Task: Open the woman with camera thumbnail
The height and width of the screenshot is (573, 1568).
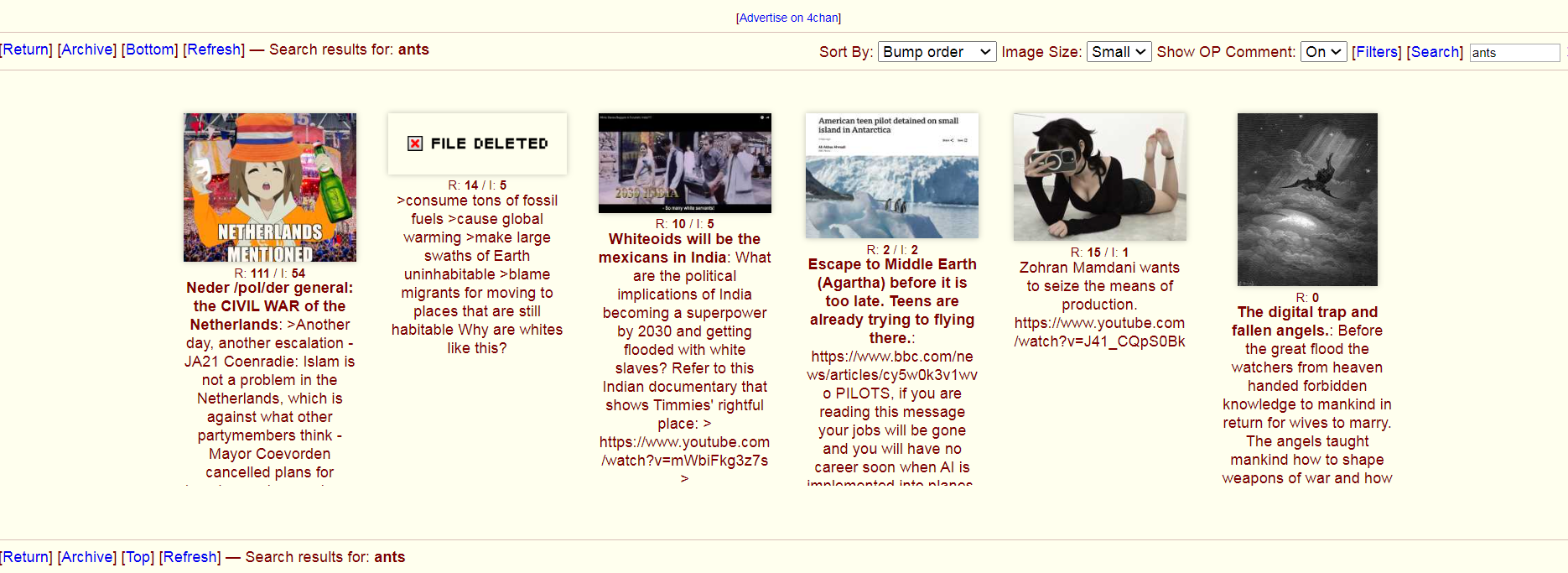Action: 1100,177
